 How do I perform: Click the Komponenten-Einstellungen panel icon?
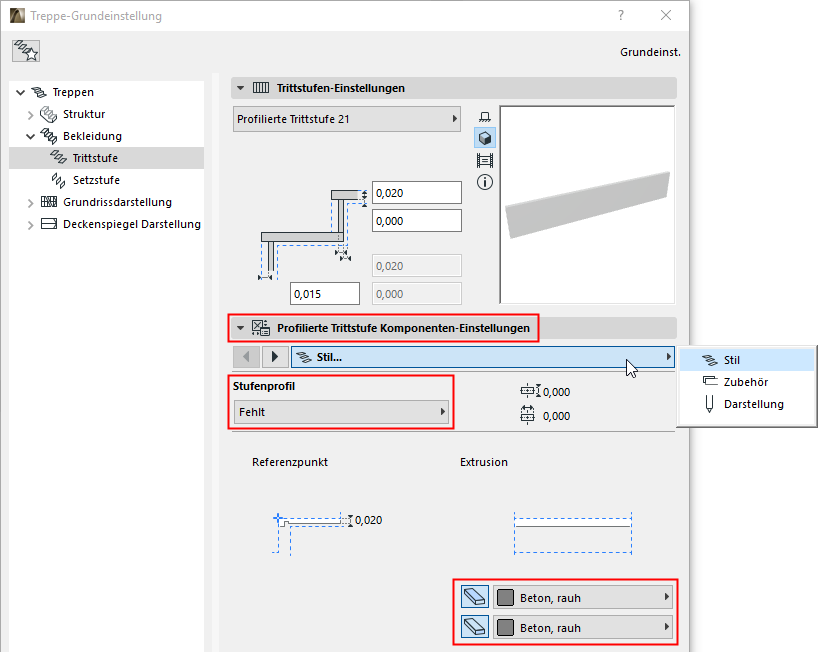click(x=261, y=328)
